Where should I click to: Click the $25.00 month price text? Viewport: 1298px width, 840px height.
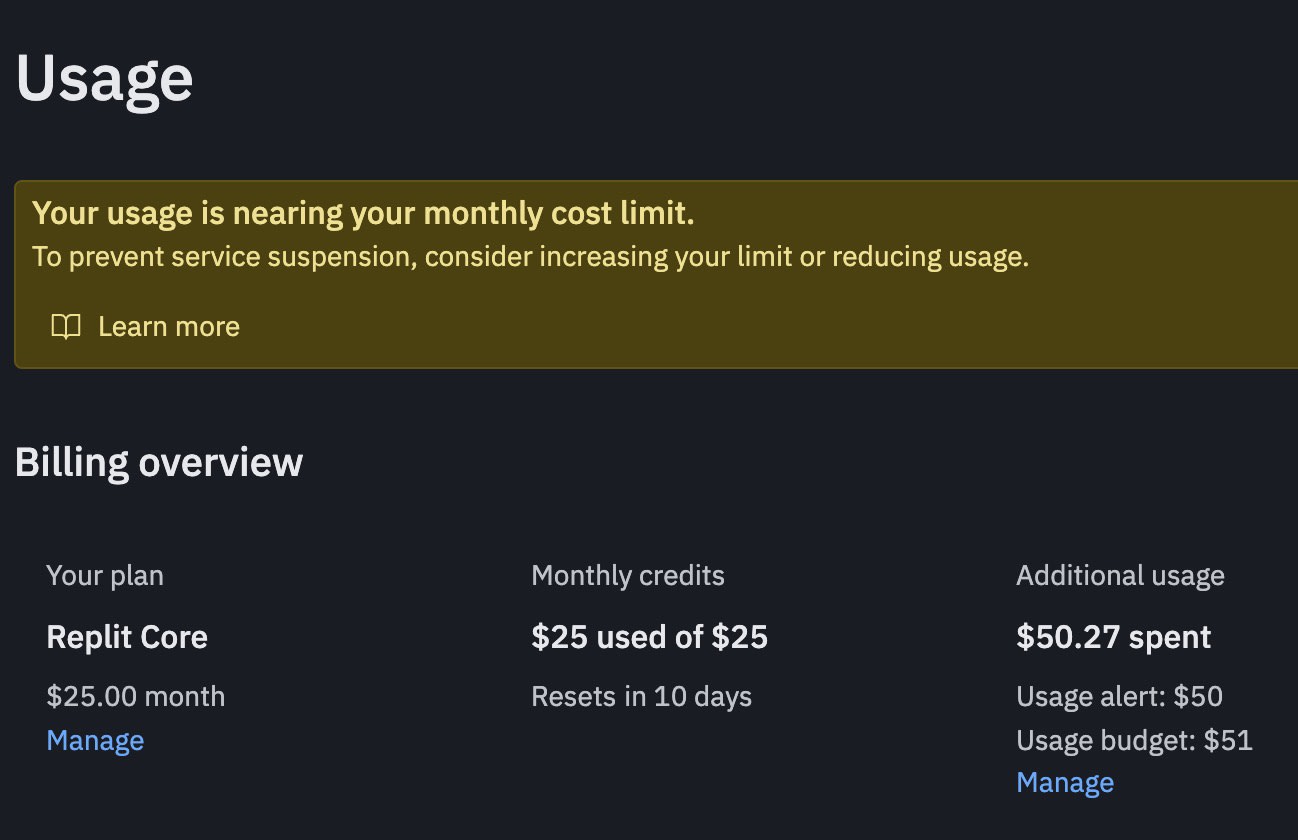coord(135,696)
